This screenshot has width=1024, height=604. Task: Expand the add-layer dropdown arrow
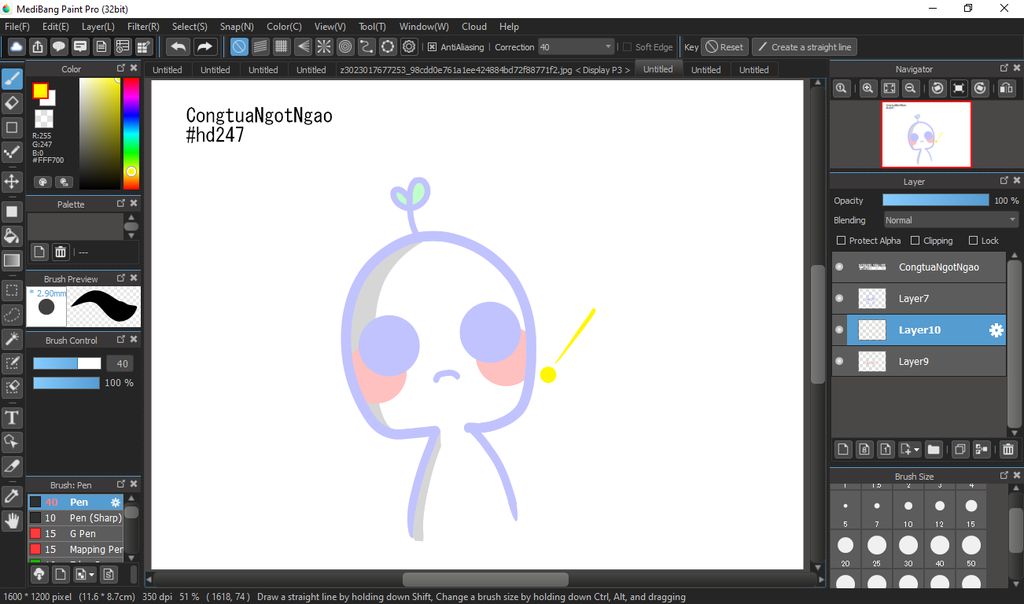916,449
